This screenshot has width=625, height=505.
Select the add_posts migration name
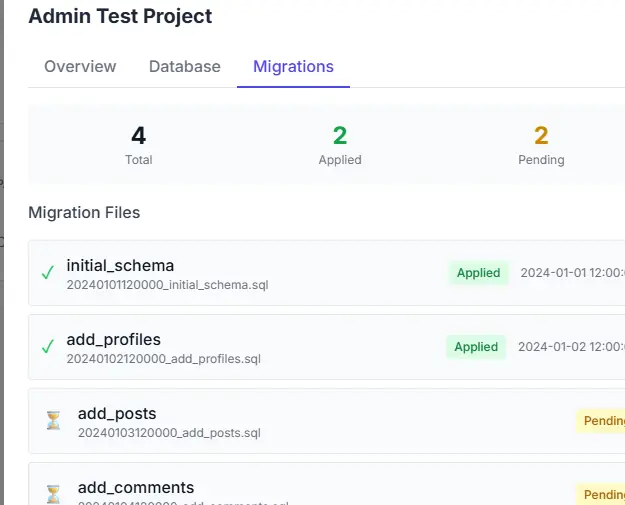pos(117,414)
